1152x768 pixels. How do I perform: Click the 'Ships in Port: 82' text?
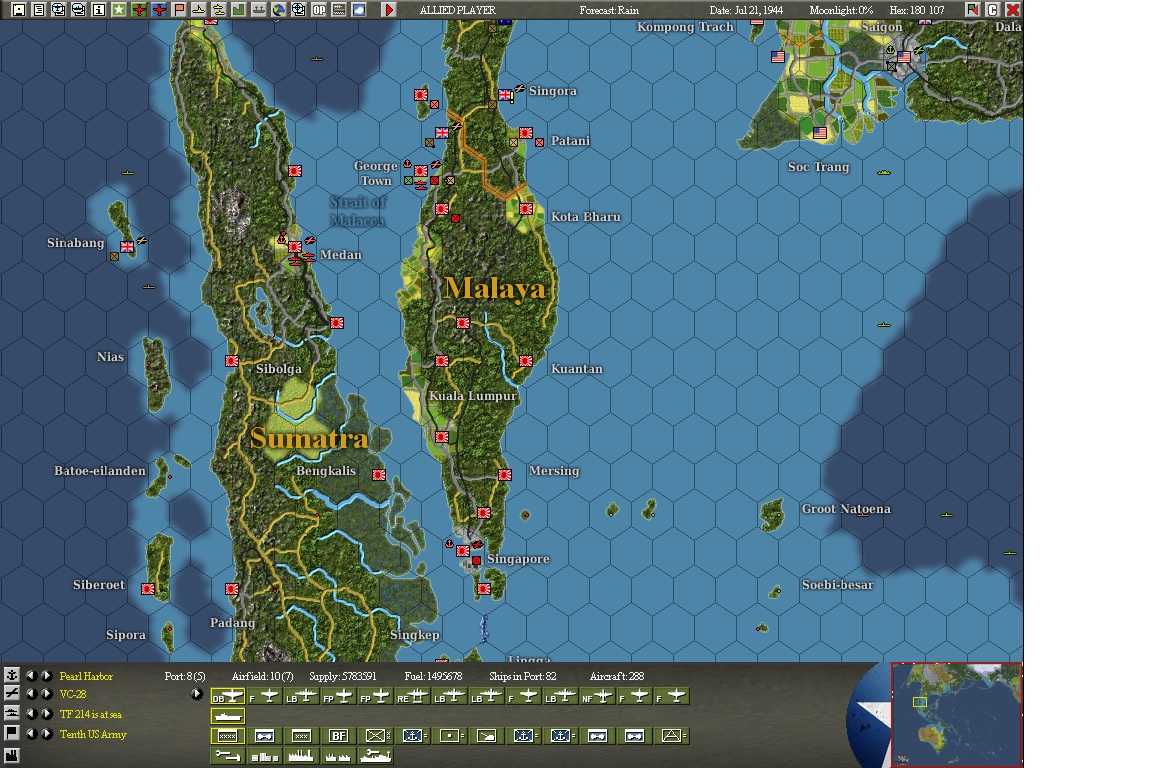[523, 676]
